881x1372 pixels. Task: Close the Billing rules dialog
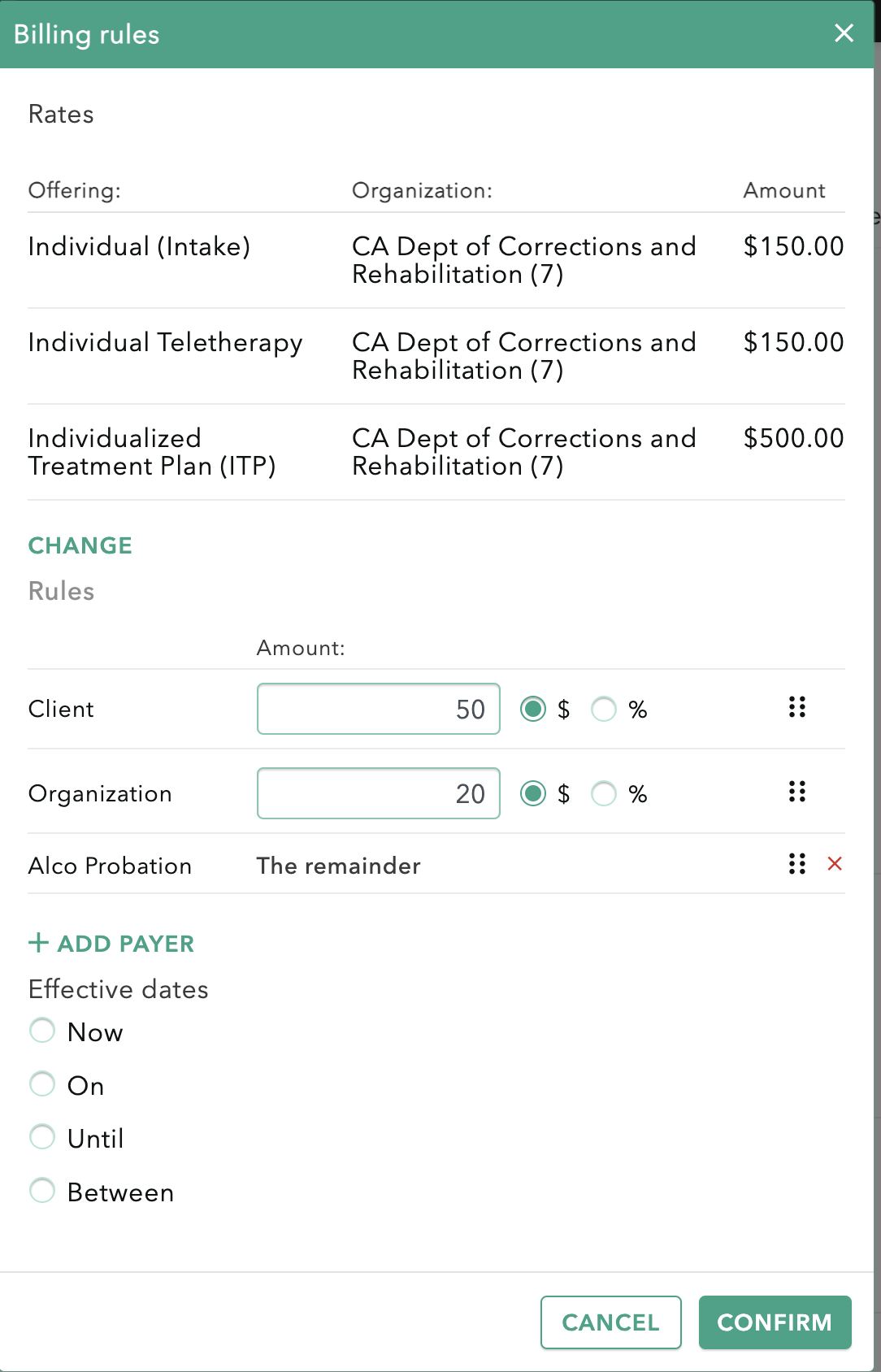click(x=844, y=33)
